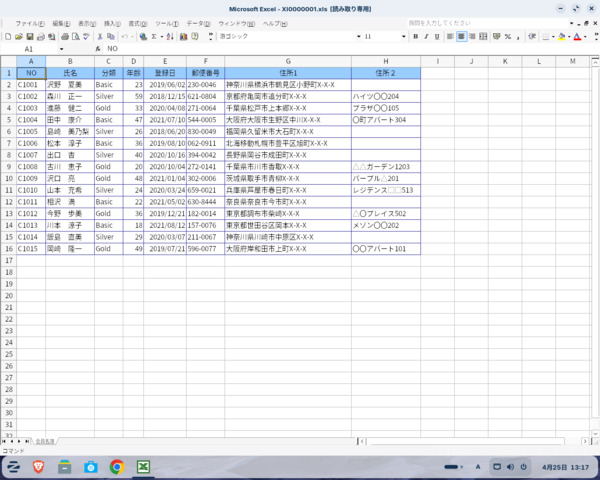Align cell text to the right

click(x=473, y=37)
